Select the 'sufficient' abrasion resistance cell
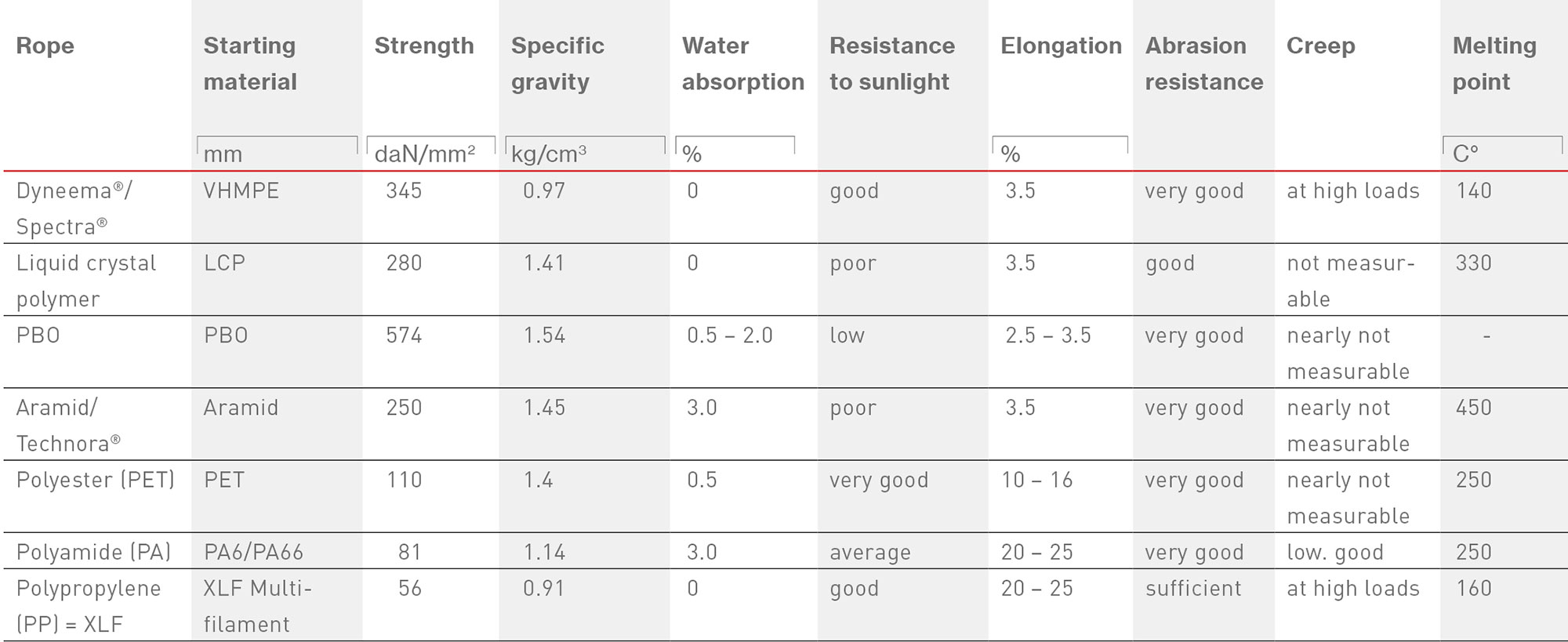 click(x=1193, y=589)
